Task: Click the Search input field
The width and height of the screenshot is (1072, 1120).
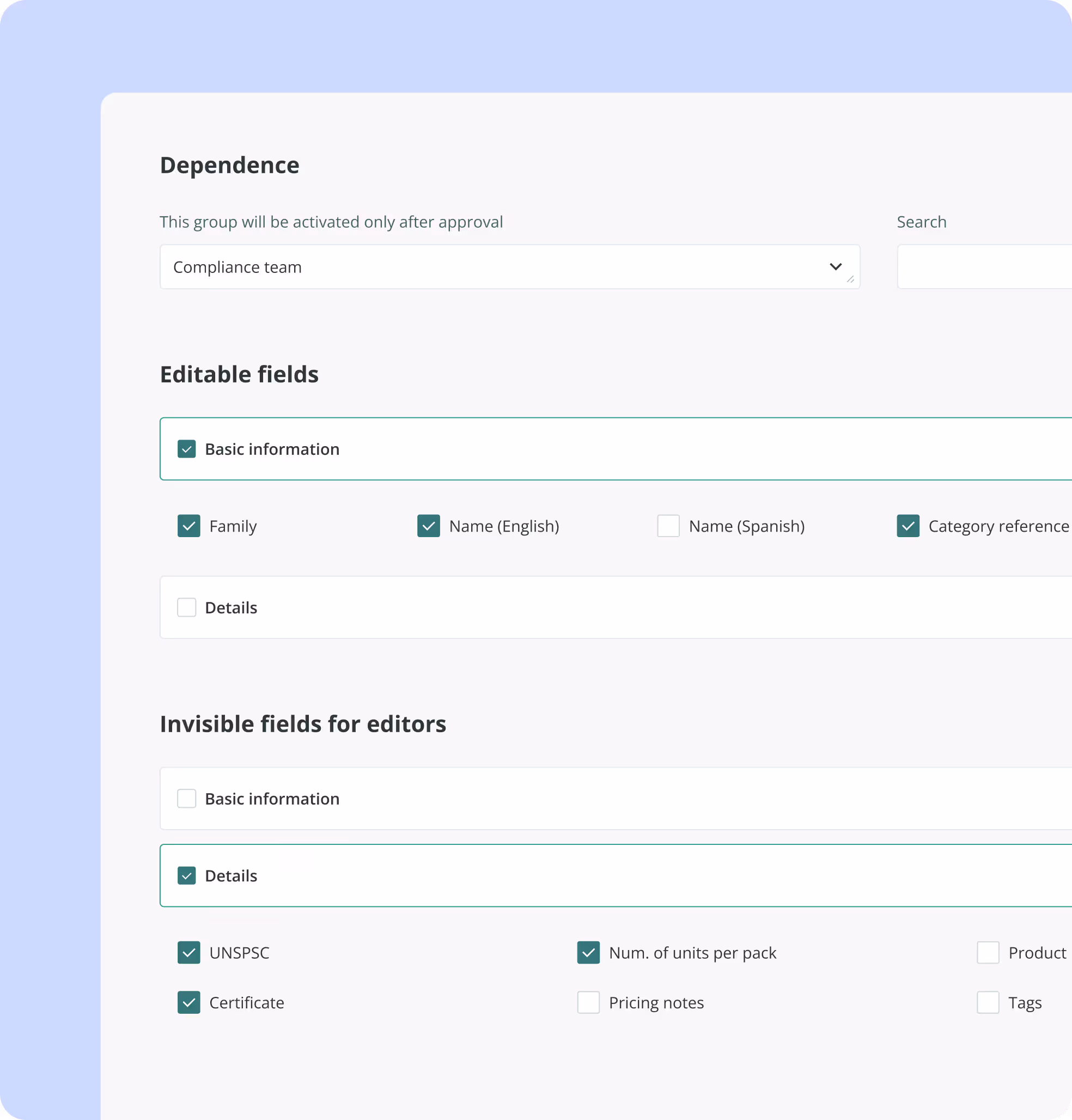Action: point(983,267)
